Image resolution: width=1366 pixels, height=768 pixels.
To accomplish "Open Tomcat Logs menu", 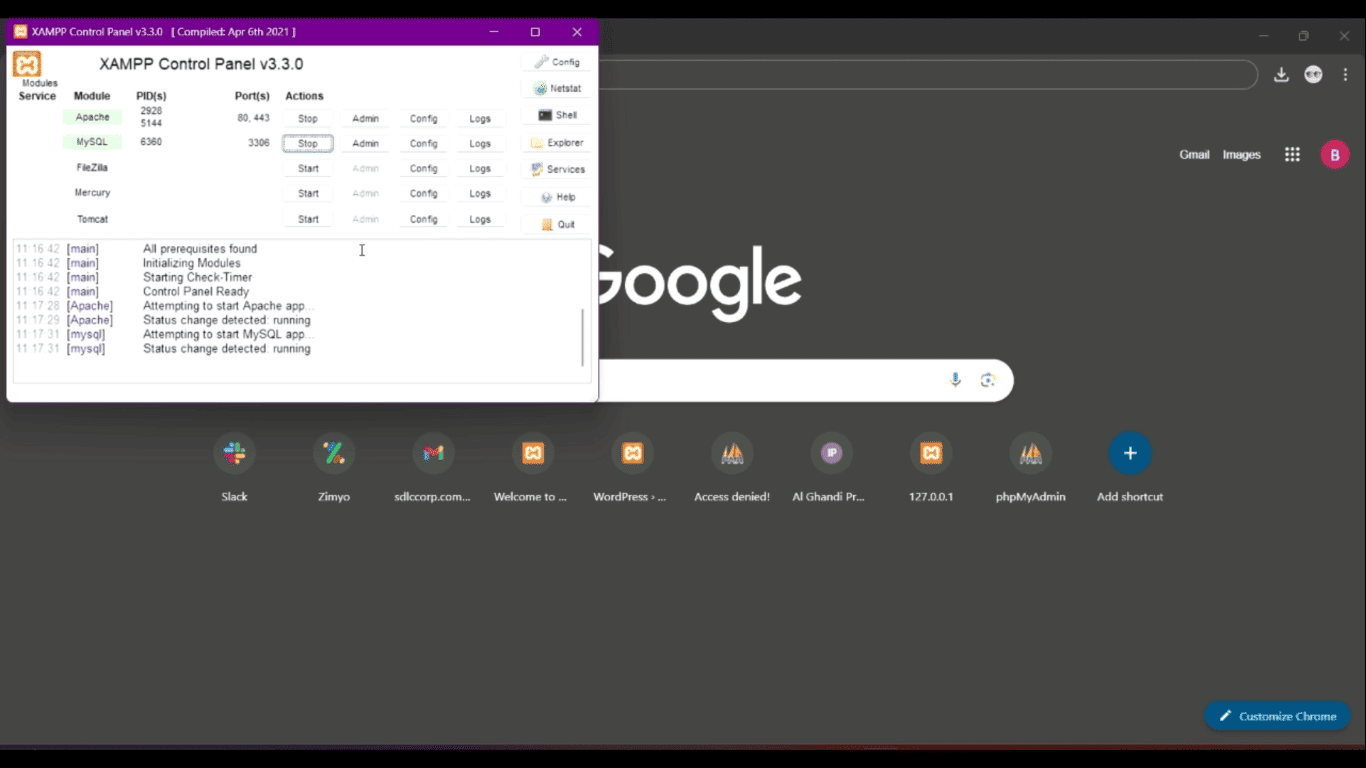I will point(481,219).
